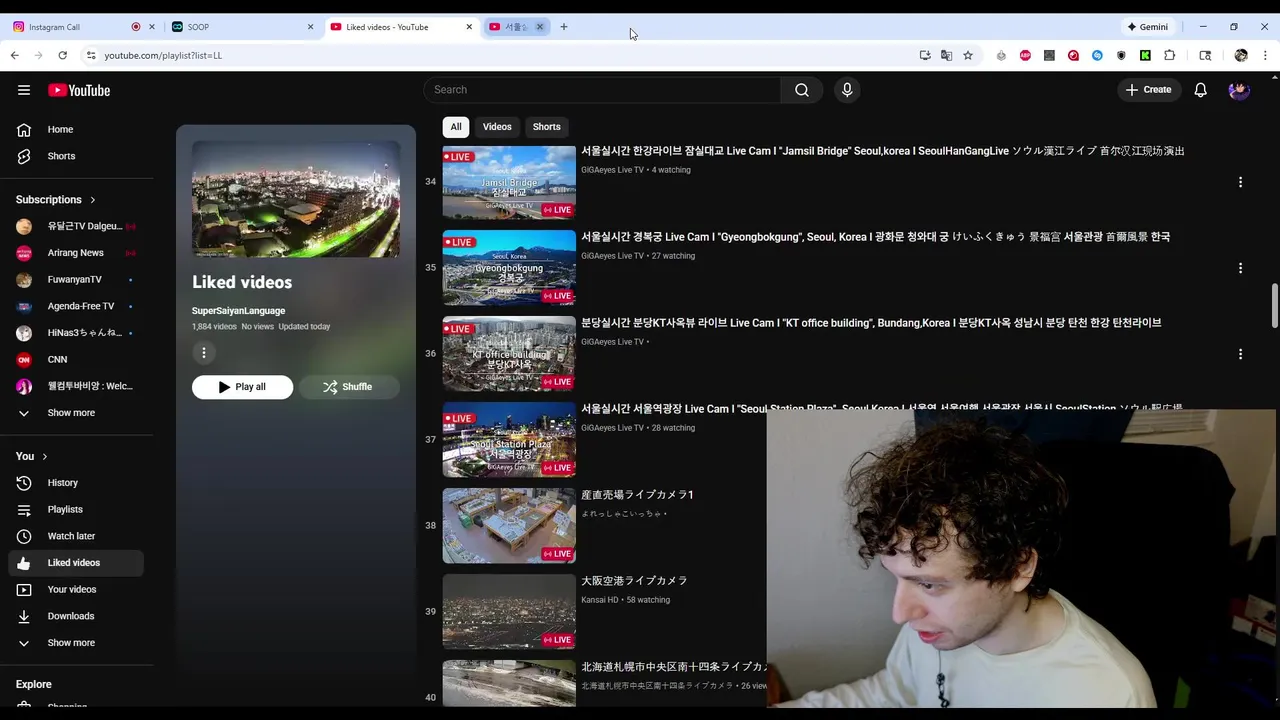Close the Liked videos - YouTube tab
Viewport: 1280px width, 720px height.
coord(469,27)
